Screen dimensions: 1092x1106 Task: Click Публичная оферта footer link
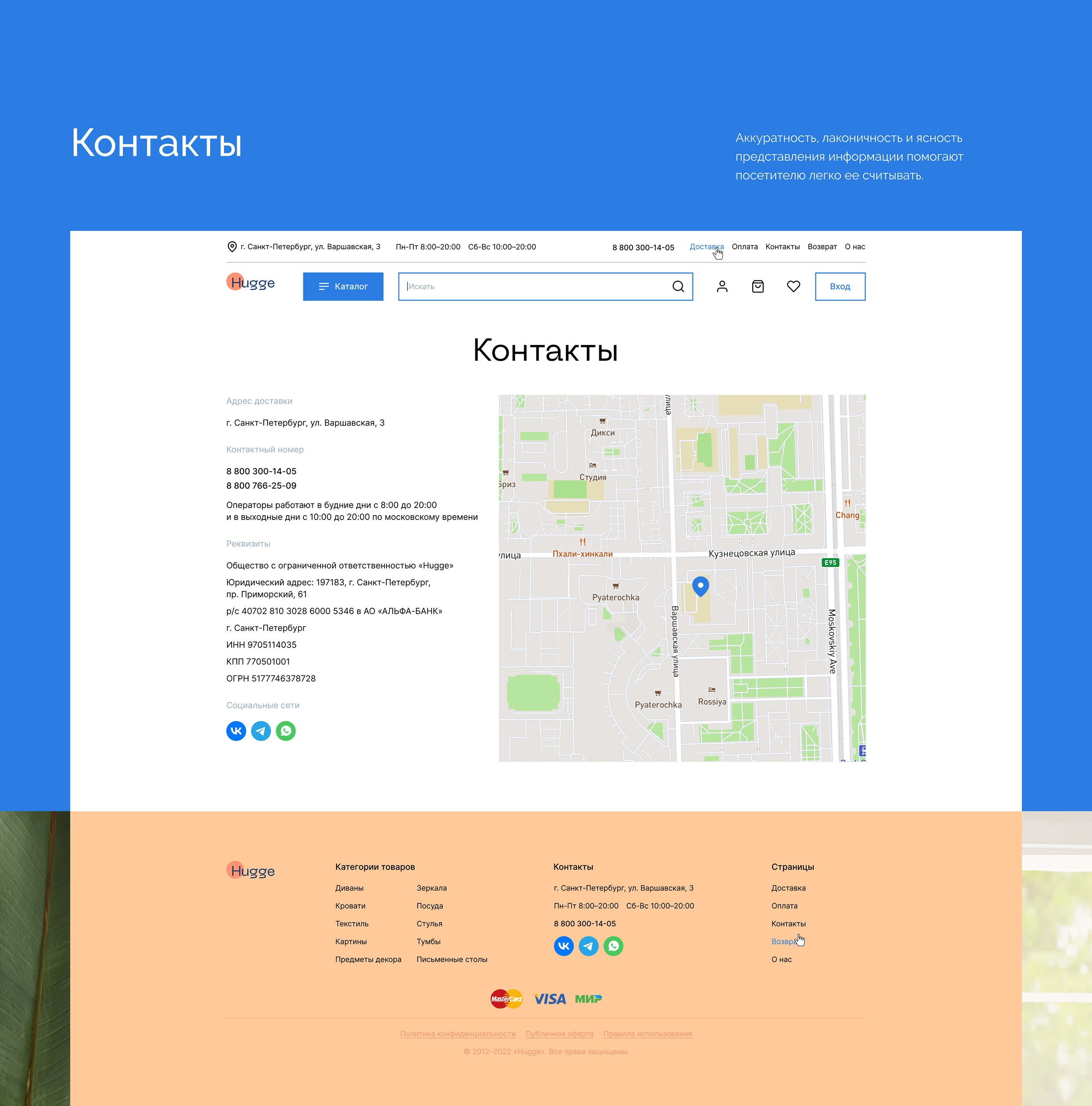559,1034
